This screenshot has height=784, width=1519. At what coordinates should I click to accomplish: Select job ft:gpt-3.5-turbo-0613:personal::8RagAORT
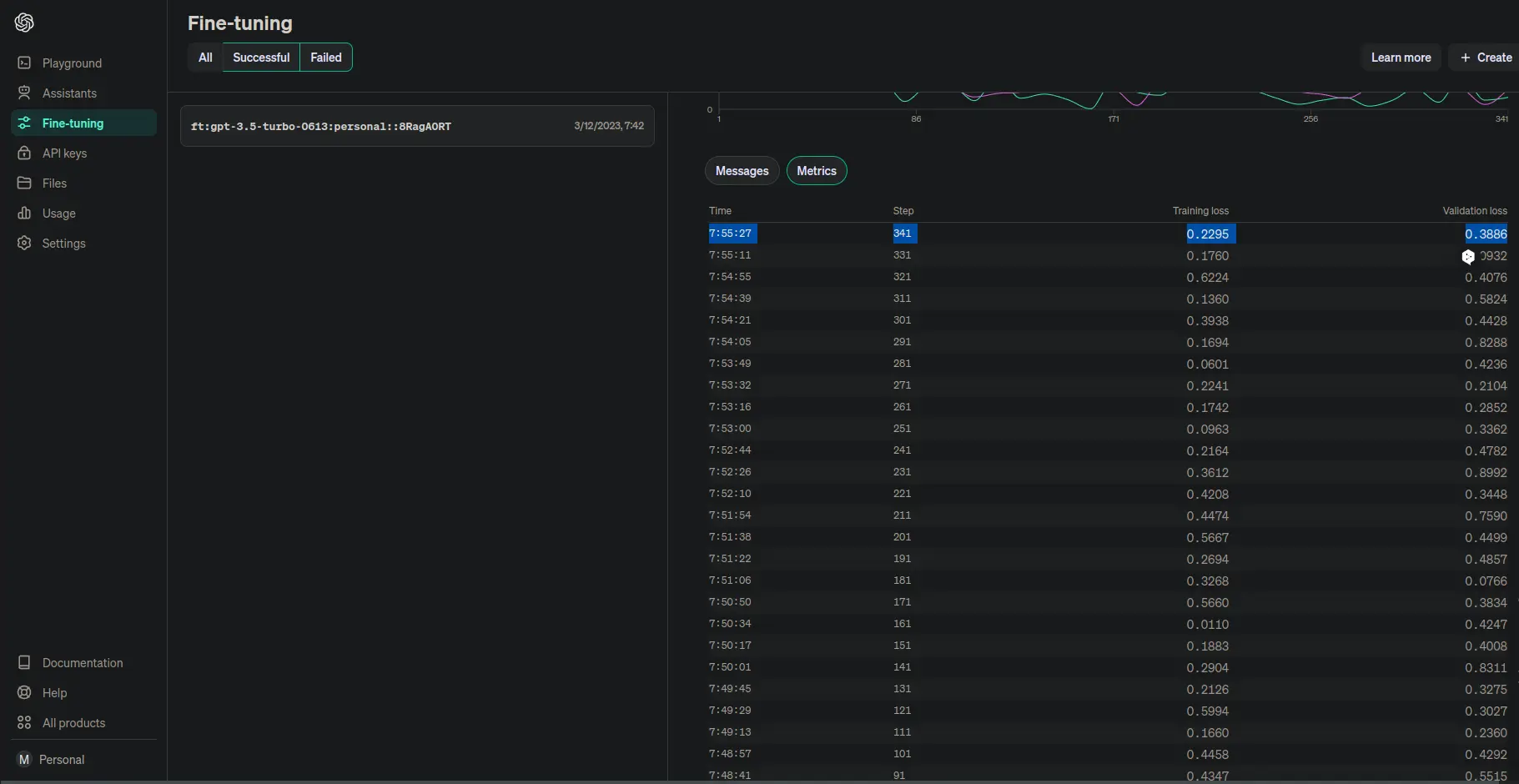(417, 126)
